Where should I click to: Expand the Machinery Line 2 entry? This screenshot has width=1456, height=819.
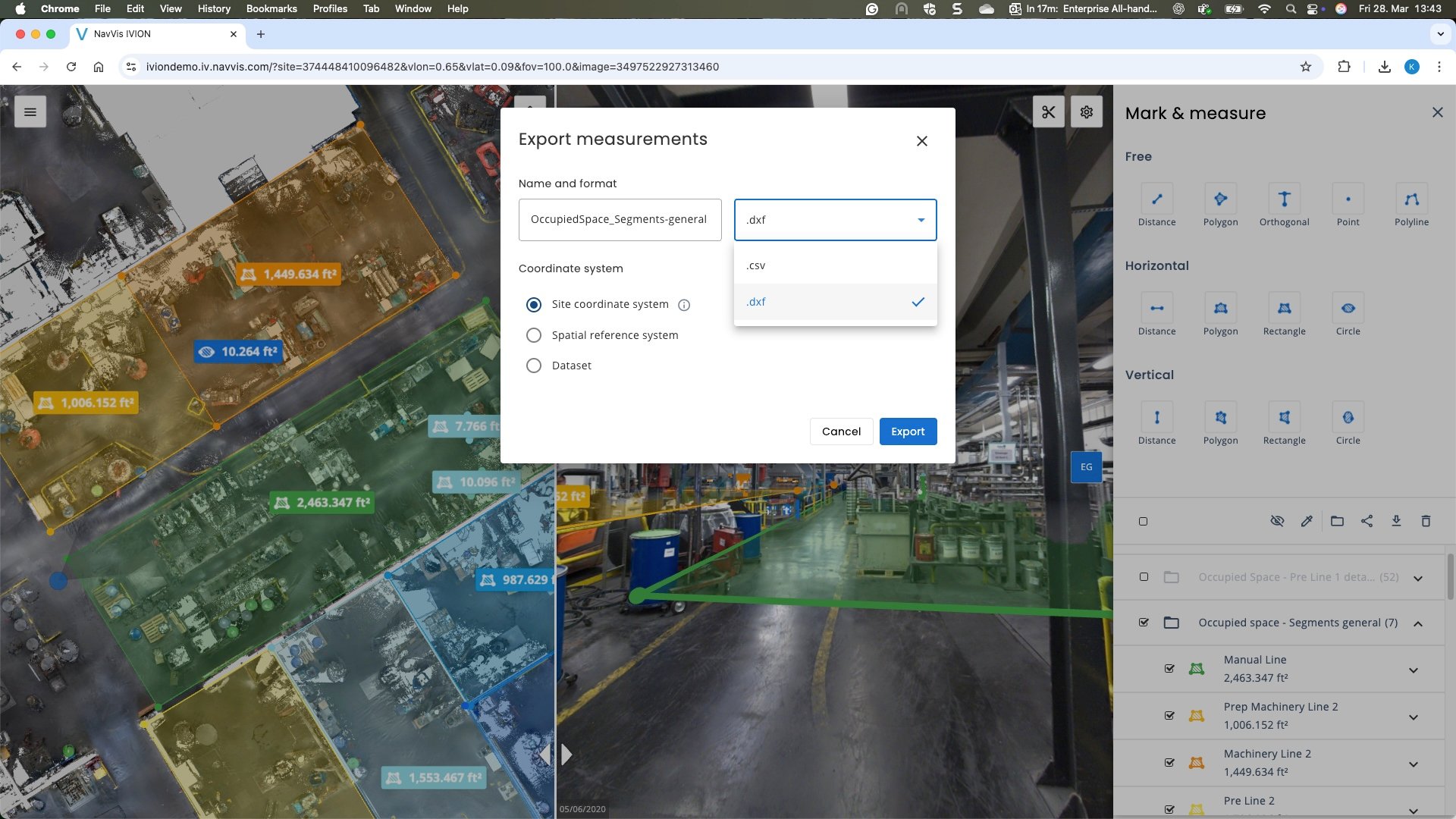(1413, 764)
